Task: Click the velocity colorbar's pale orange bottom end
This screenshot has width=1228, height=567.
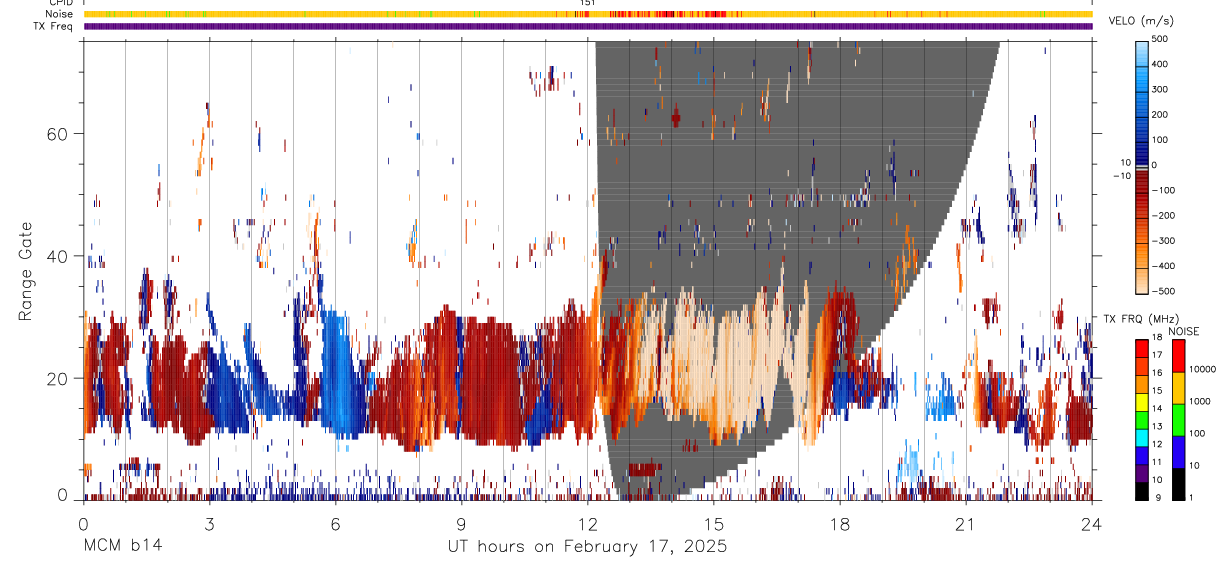Action: click(x=1142, y=286)
